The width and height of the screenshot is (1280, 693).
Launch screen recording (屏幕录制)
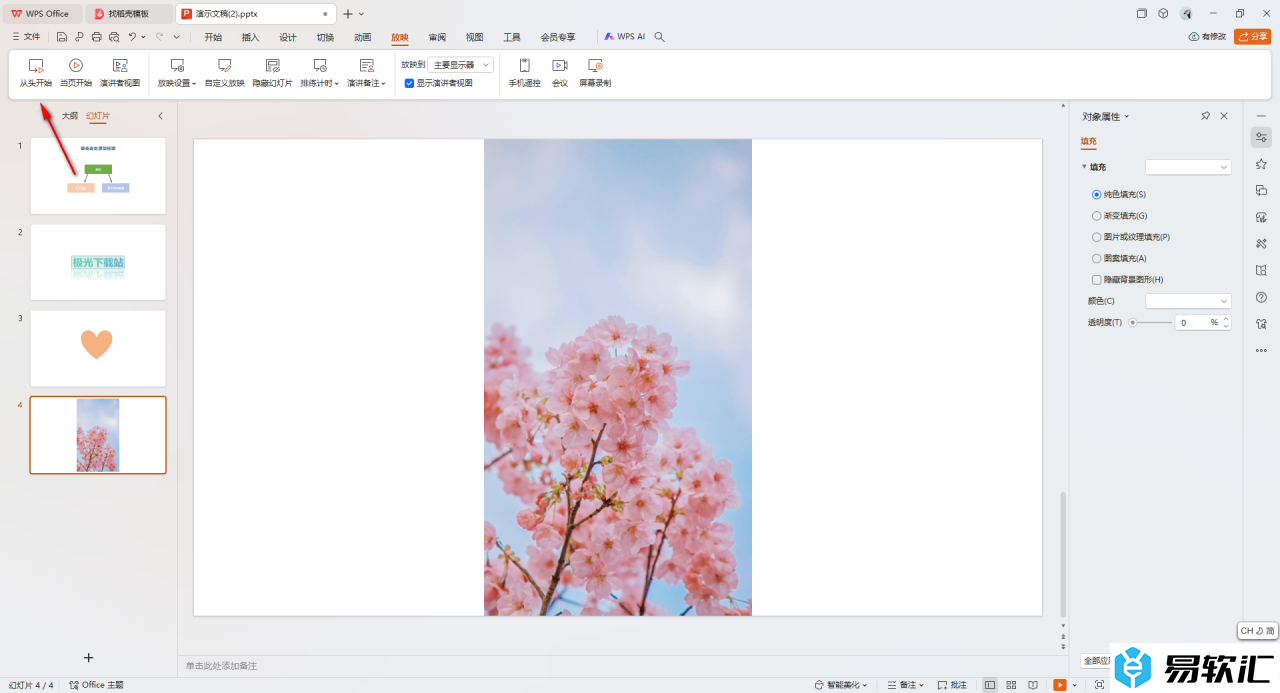click(x=595, y=73)
